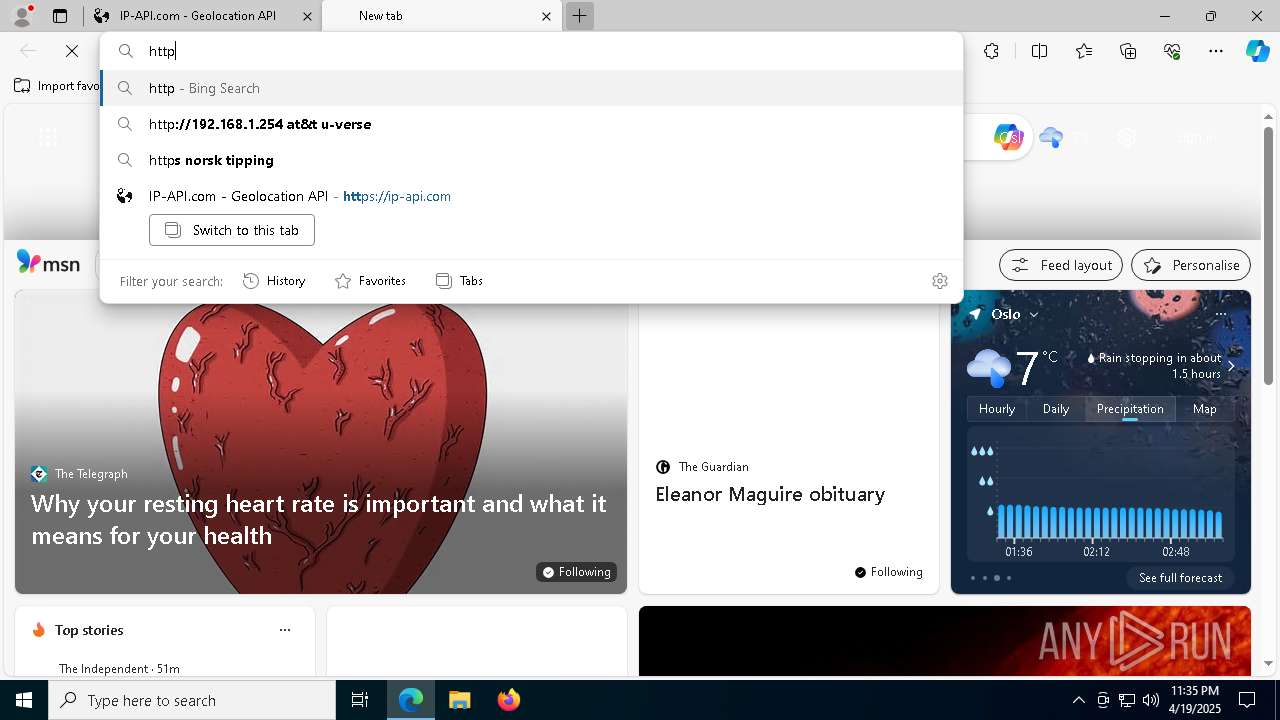Toggle Split screen view
This screenshot has height=720, width=1280.
[1039, 51]
